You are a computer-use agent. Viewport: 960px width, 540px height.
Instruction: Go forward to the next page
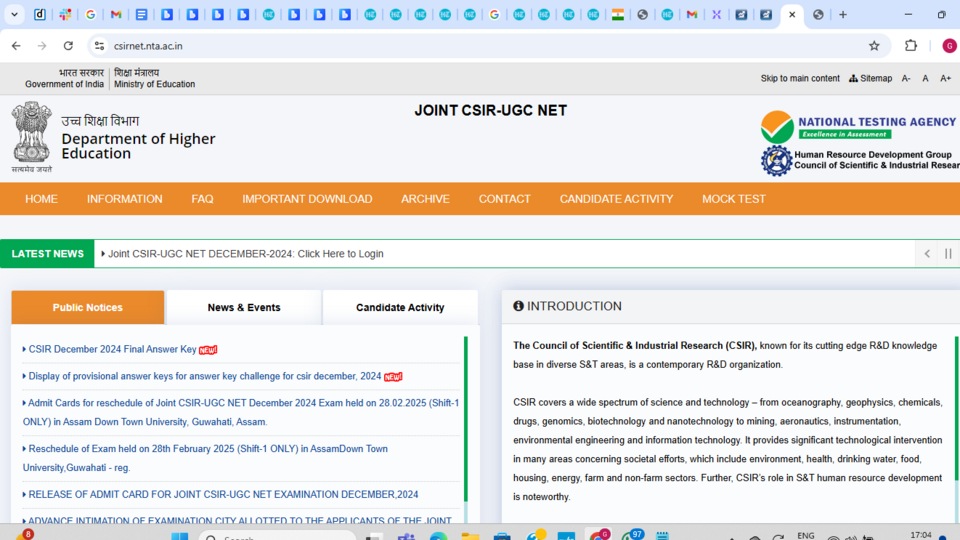click(42, 46)
